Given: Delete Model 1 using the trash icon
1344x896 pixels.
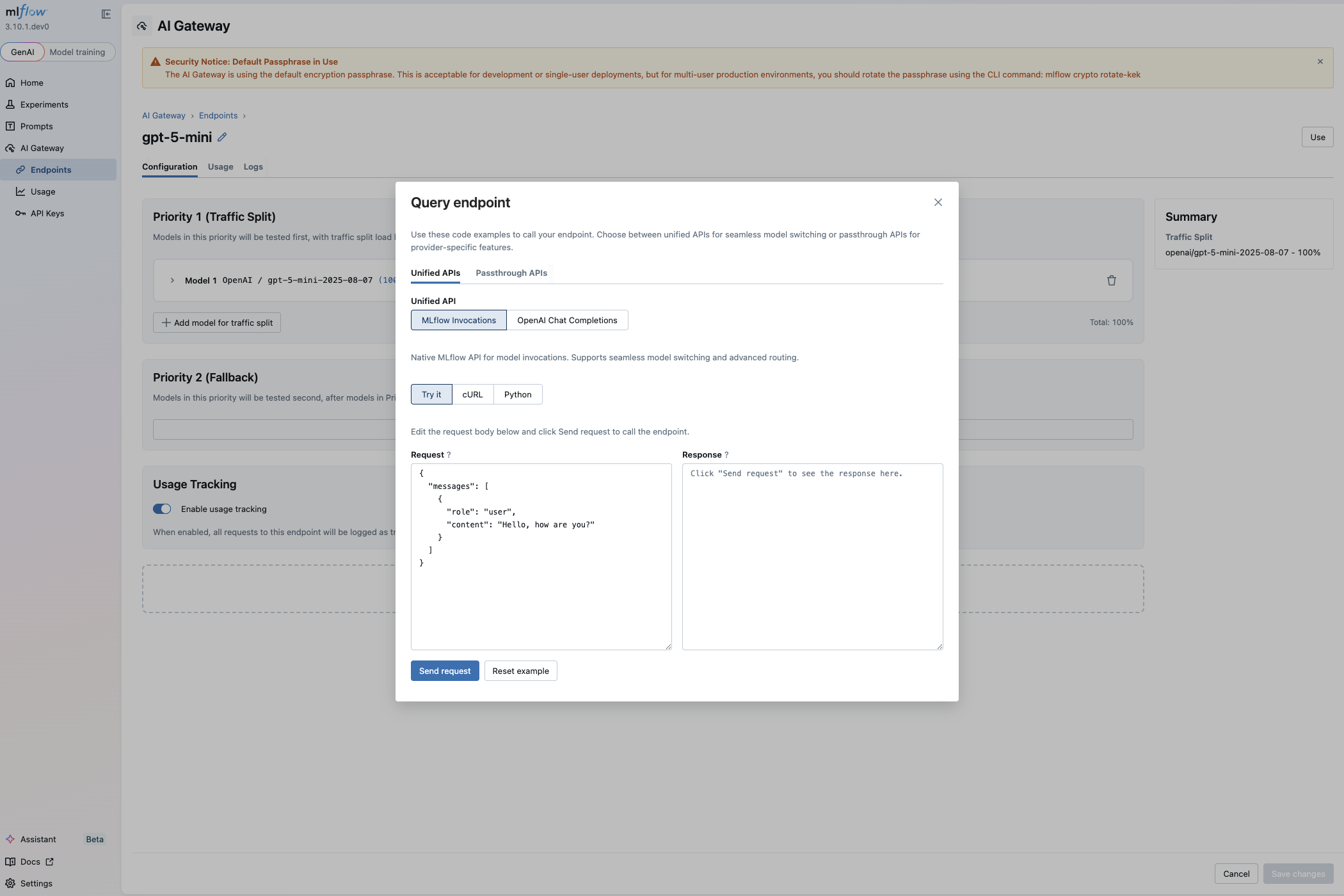Looking at the screenshot, I should coord(1111,280).
